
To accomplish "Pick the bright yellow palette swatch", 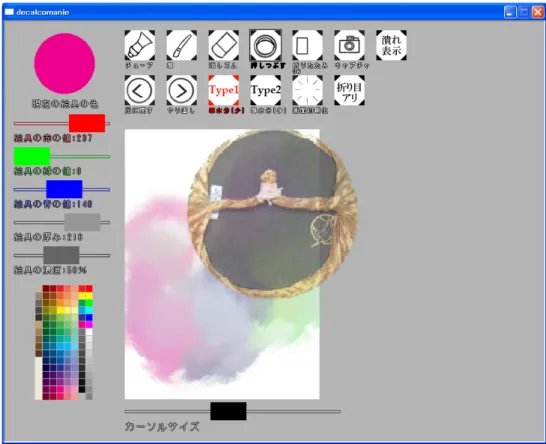I will click(x=89, y=296).
